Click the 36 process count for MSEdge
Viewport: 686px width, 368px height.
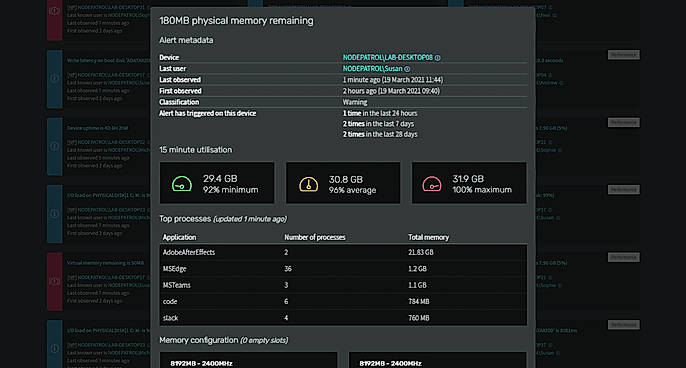click(x=288, y=269)
